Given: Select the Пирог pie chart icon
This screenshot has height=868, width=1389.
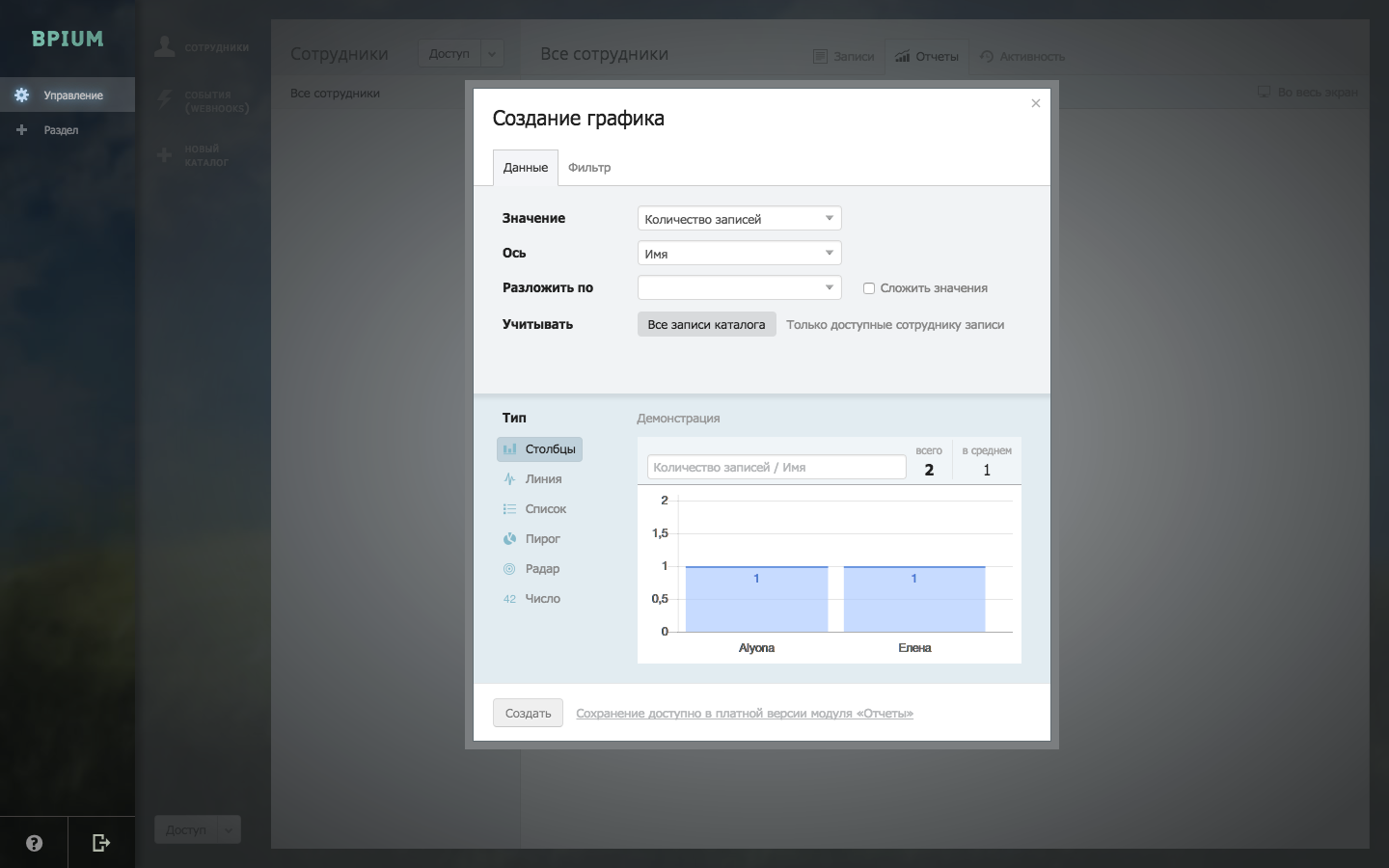Looking at the screenshot, I should coord(509,539).
